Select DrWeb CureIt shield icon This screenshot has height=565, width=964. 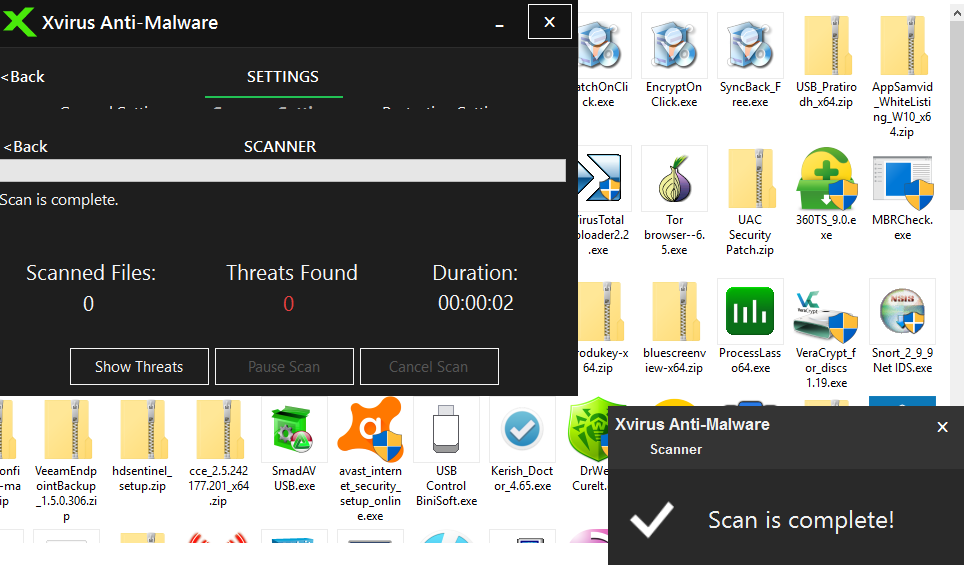coord(589,429)
